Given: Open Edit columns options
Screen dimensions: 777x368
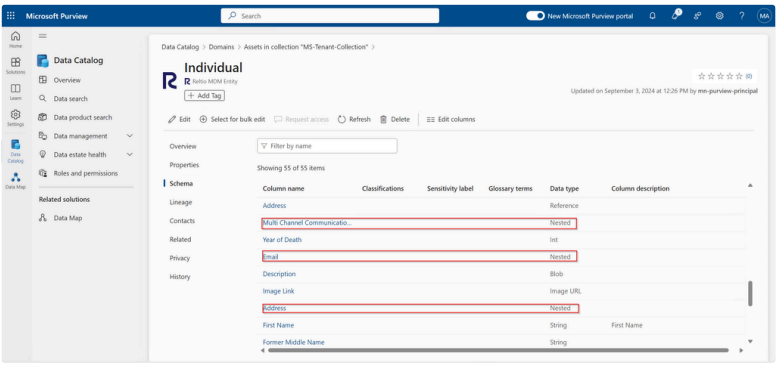Looking at the screenshot, I should coord(451,119).
